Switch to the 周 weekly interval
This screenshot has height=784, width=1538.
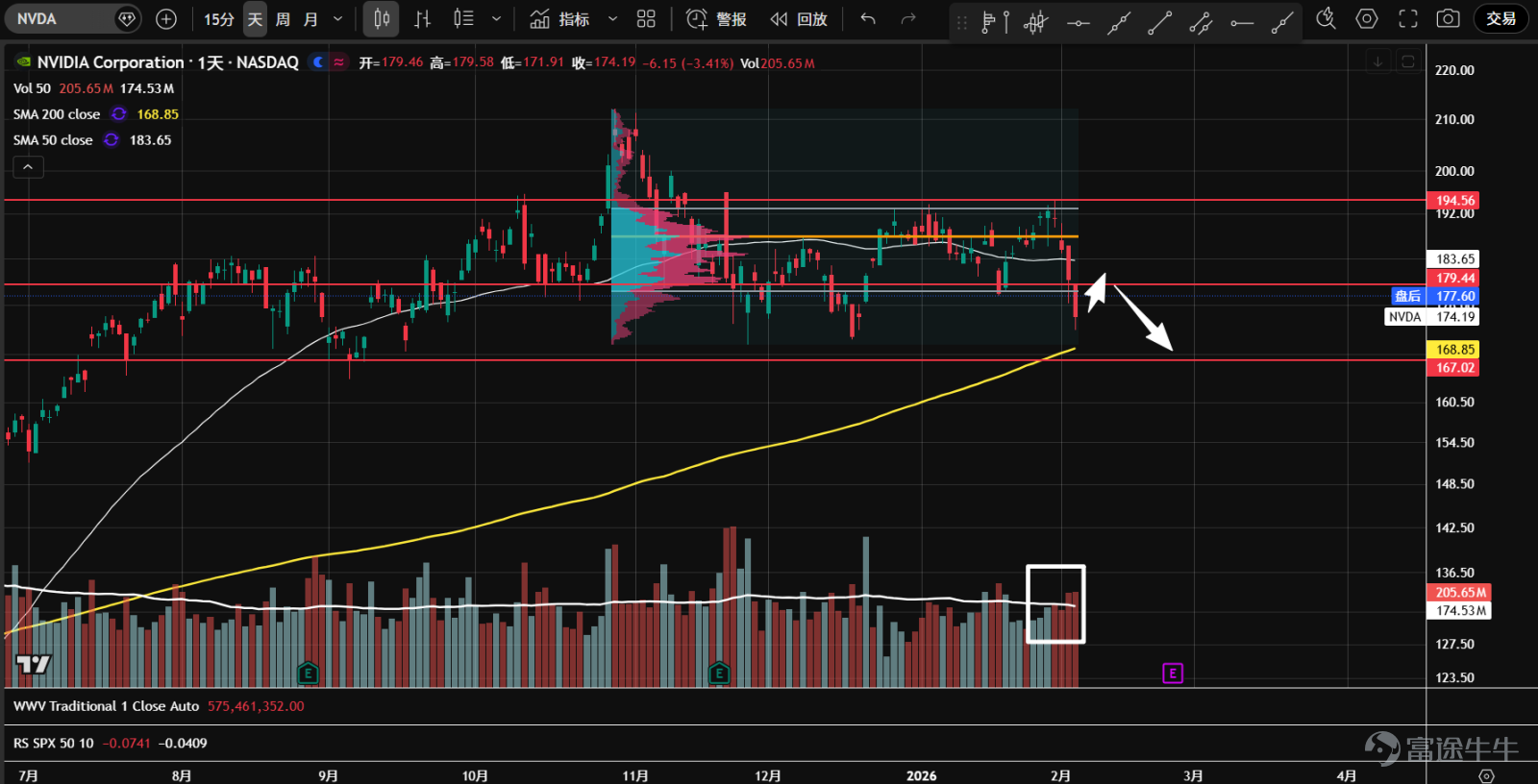[x=283, y=18]
